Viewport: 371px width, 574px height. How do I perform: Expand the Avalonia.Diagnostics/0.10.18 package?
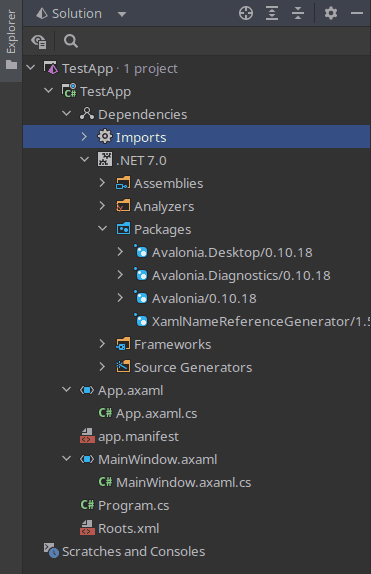tap(120, 275)
